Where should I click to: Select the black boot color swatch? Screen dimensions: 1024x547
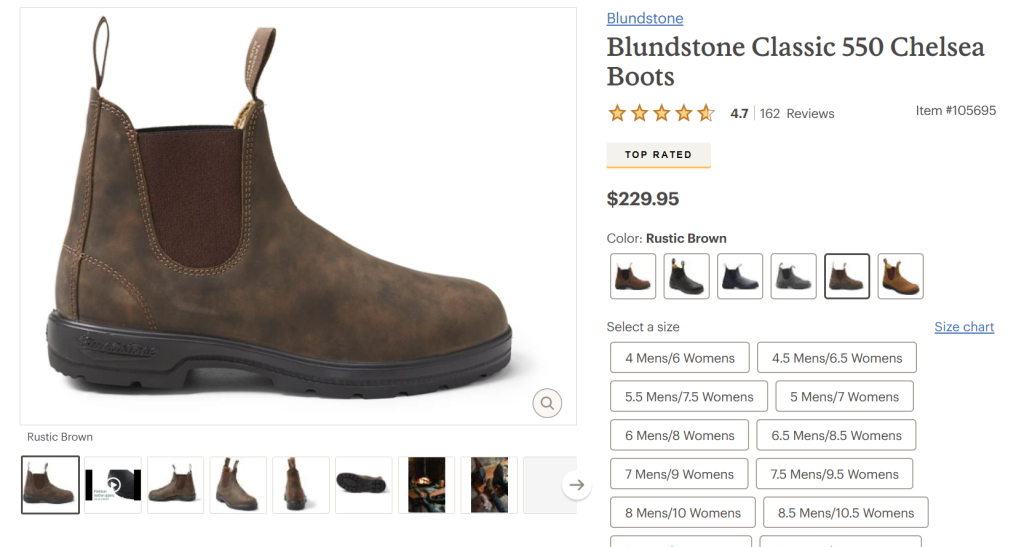pyautogui.click(x=686, y=276)
